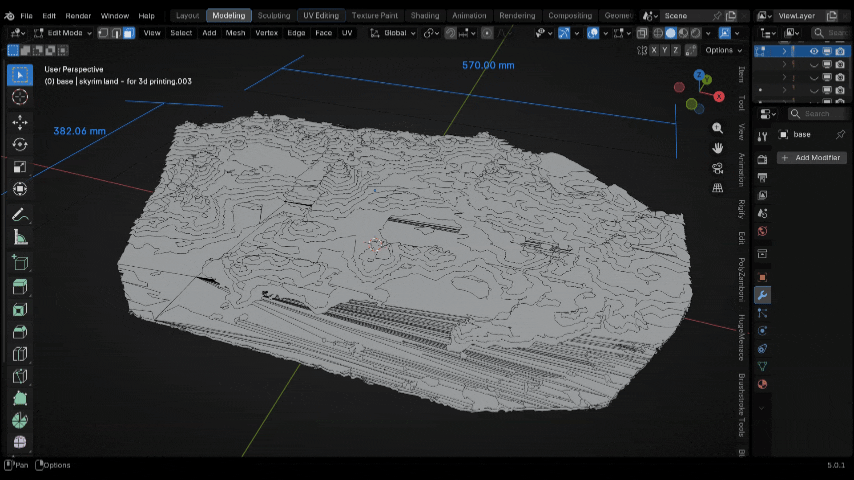
Task: Enable edge select mode
Action: [x=116, y=33]
